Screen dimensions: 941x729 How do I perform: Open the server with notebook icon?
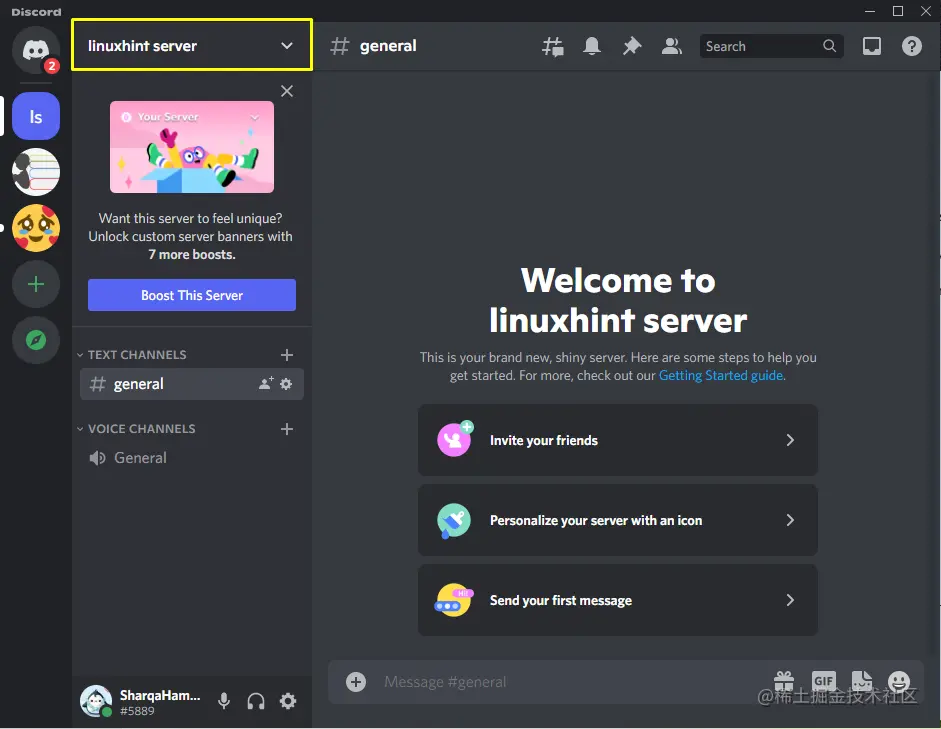click(36, 172)
